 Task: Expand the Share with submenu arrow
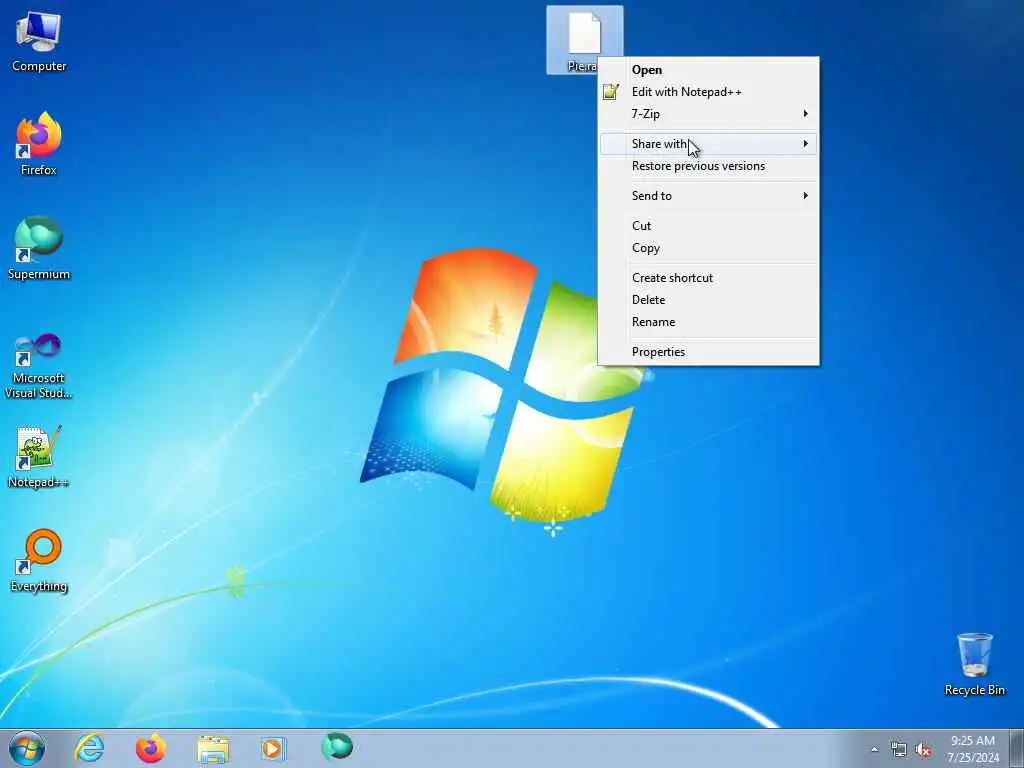click(806, 144)
